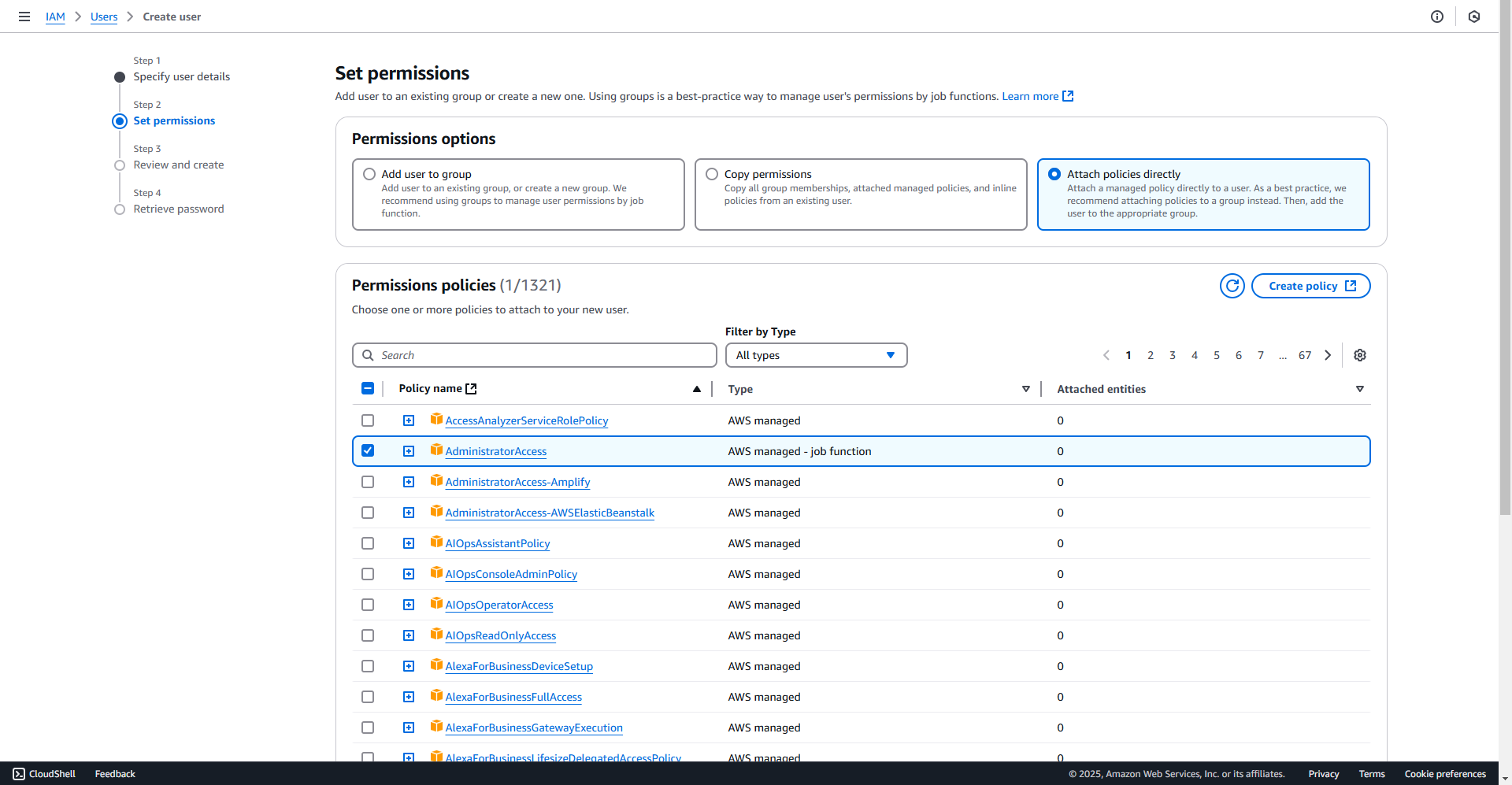Open the Filter by Type dropdown
This screenshot has height=785, width=1512.
click(x=816, y=355)
